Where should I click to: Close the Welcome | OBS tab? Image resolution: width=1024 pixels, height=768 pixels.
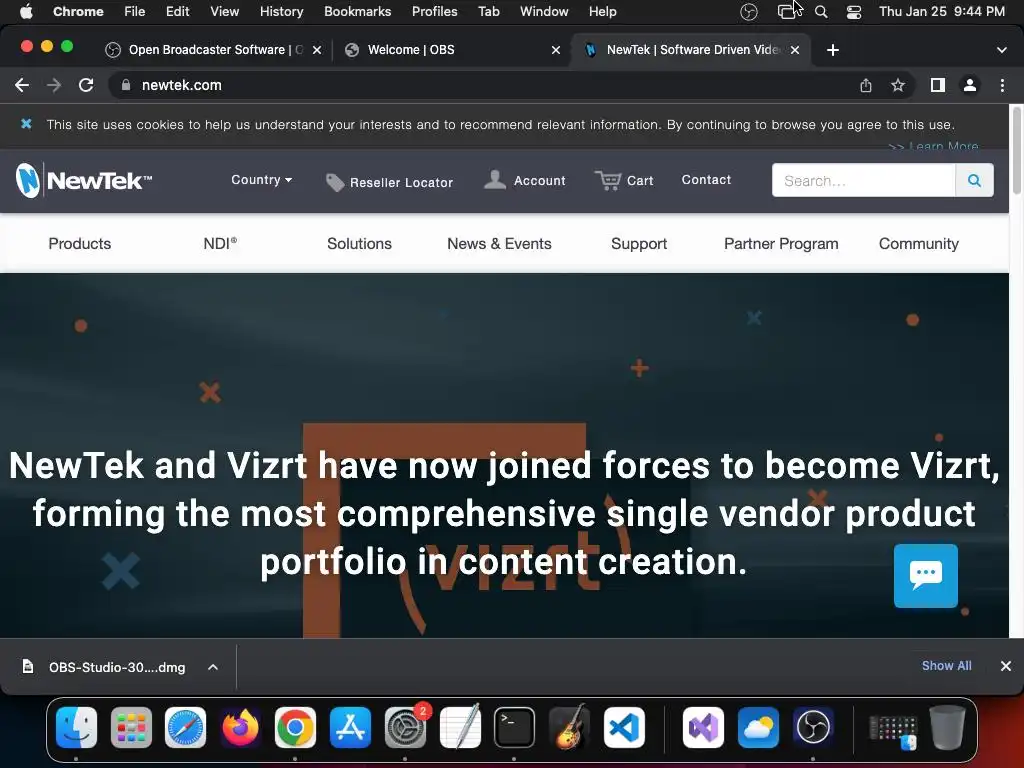556,50
